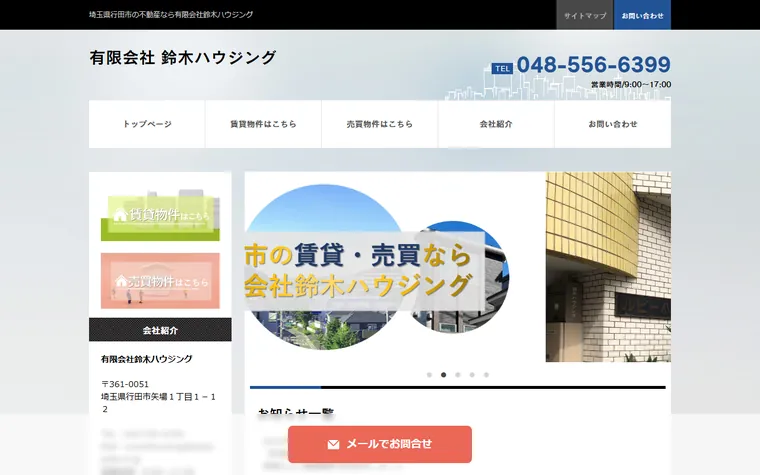Click the 有限会社鈴木ハウジング company name in sidebar
The height and width of the screenshot is (475, 760).
(146, 359)
